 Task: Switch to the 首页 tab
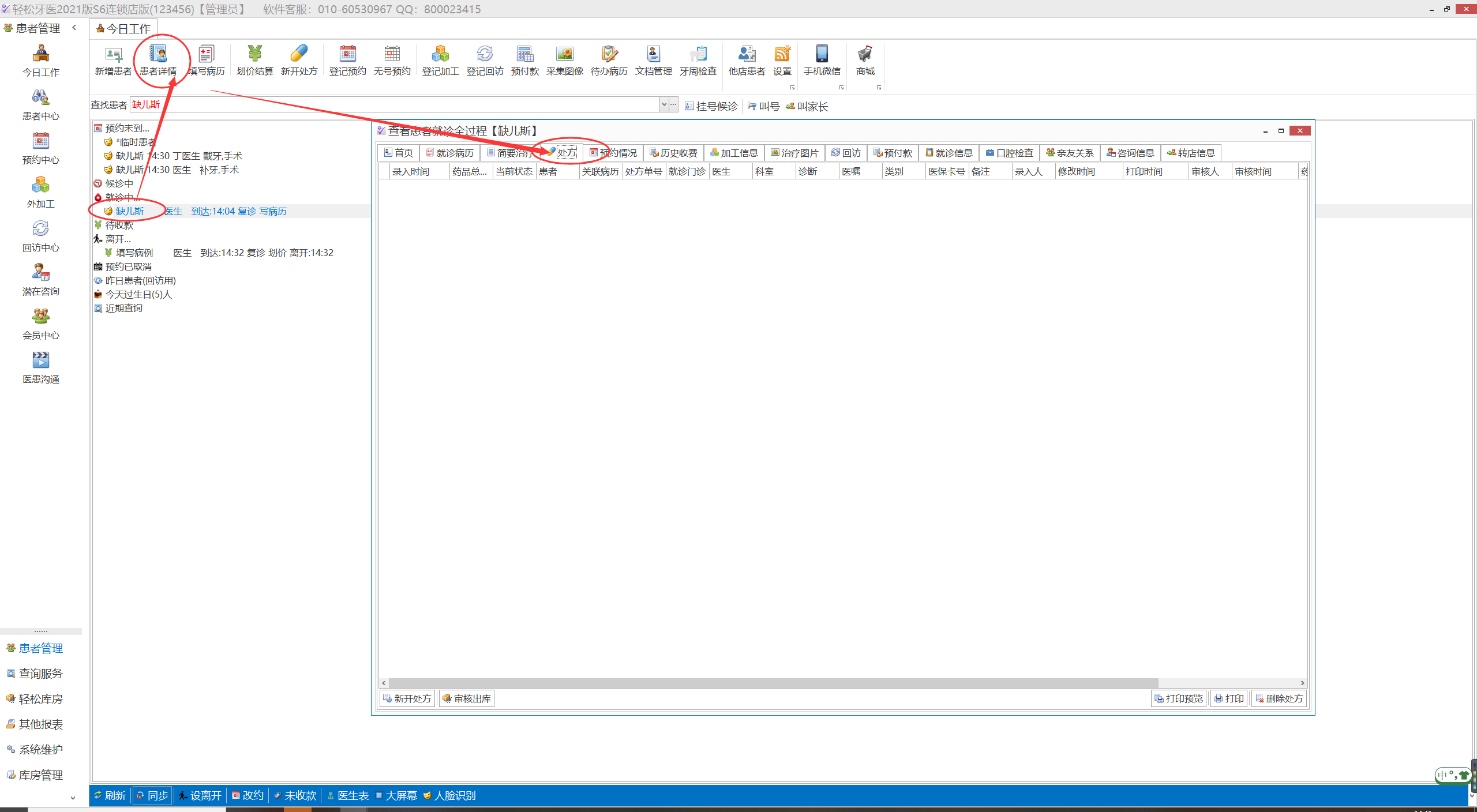[x=399, y=153]
